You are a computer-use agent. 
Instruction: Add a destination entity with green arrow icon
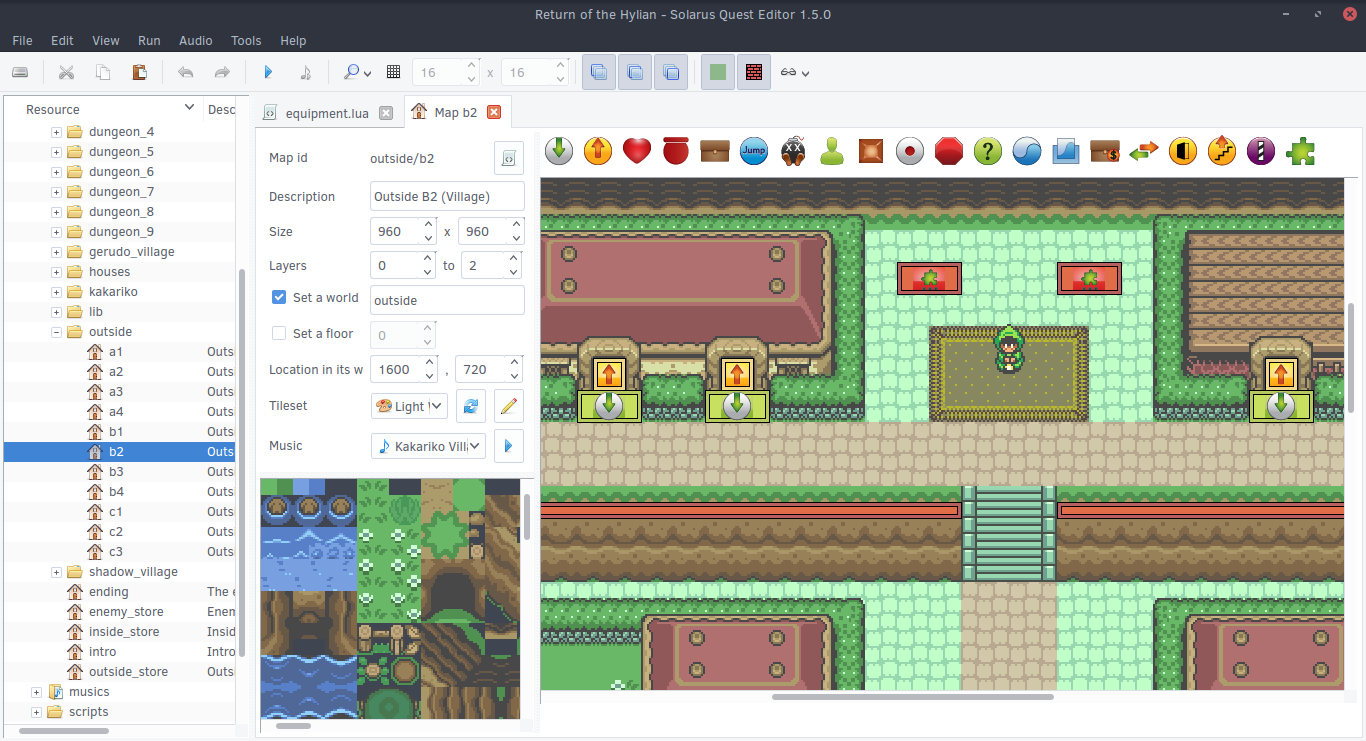point(559,151)
